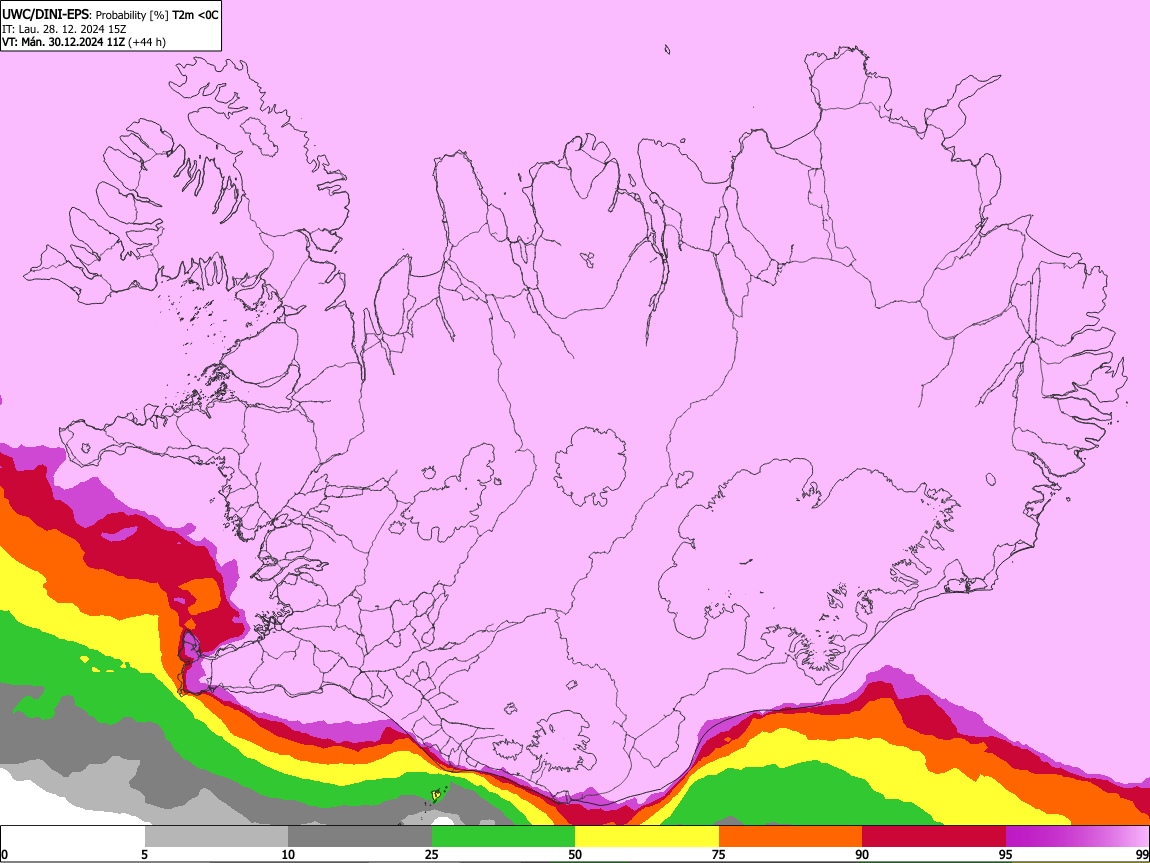The width and height of the screenshot is (1150, 863).
Task: Click the green 25–50 legend segment
Action: pyautogui.click(x=503, y=837)
